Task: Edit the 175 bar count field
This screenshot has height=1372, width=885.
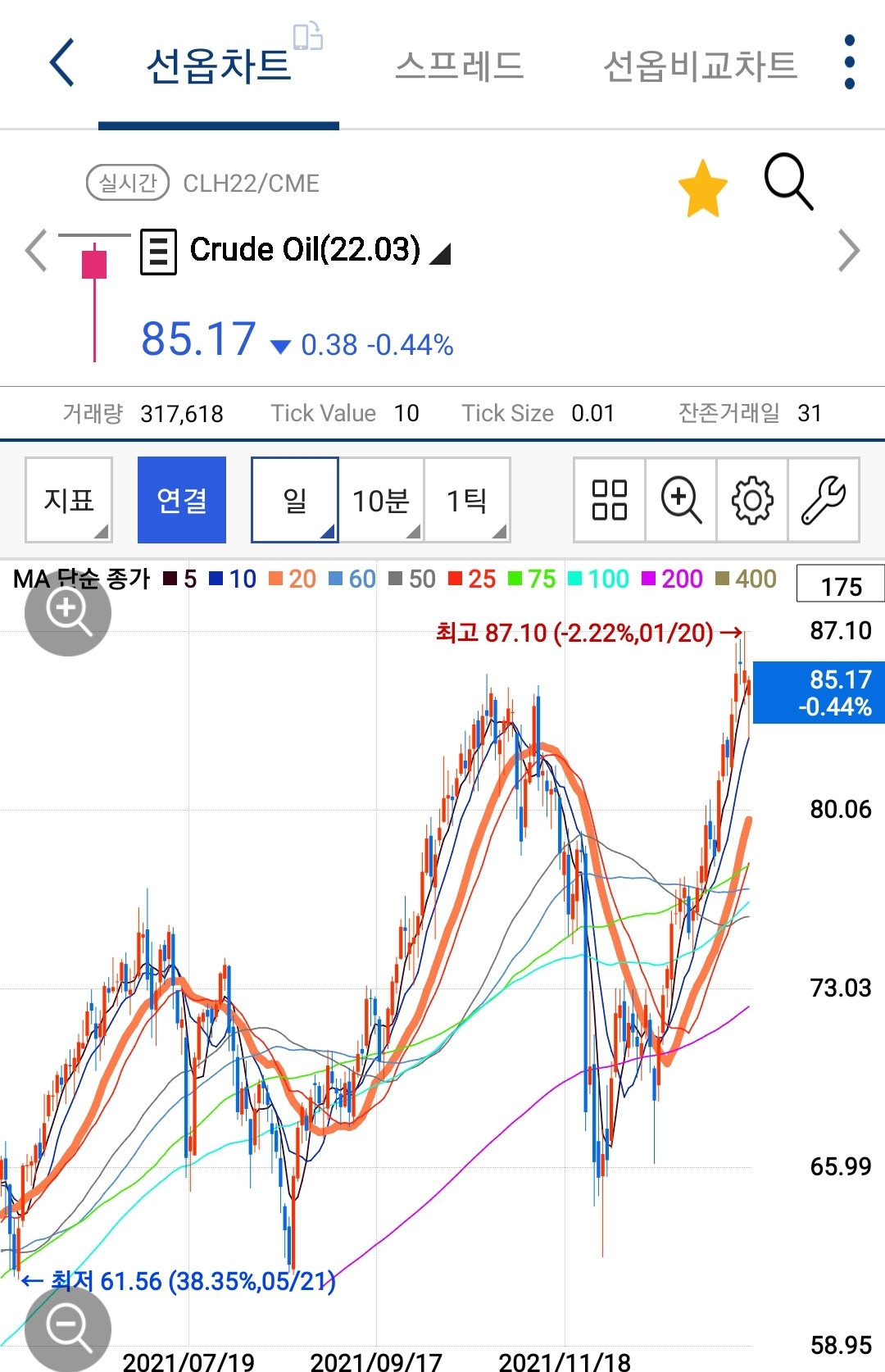Action: click(841, 585)
